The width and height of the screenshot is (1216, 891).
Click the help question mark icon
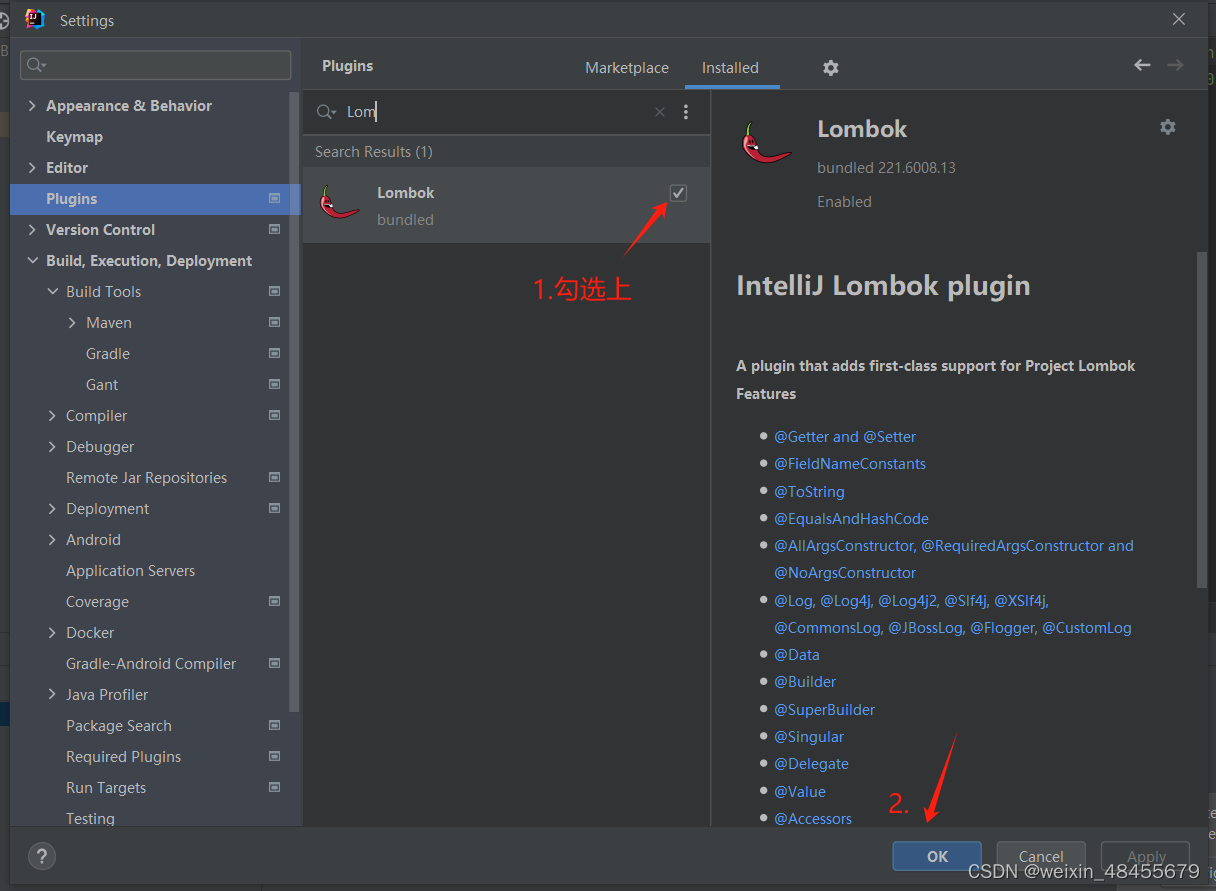tap(41, 856)
